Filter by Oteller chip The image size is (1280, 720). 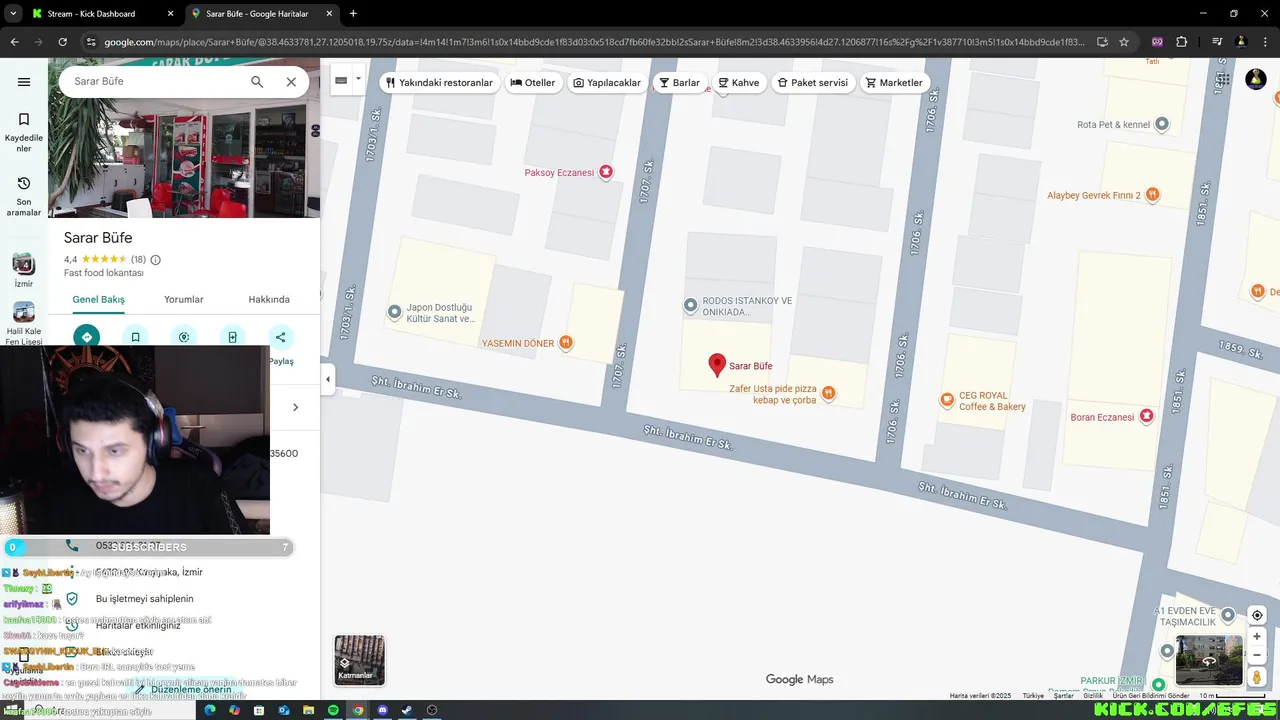(x=532, y=83)
